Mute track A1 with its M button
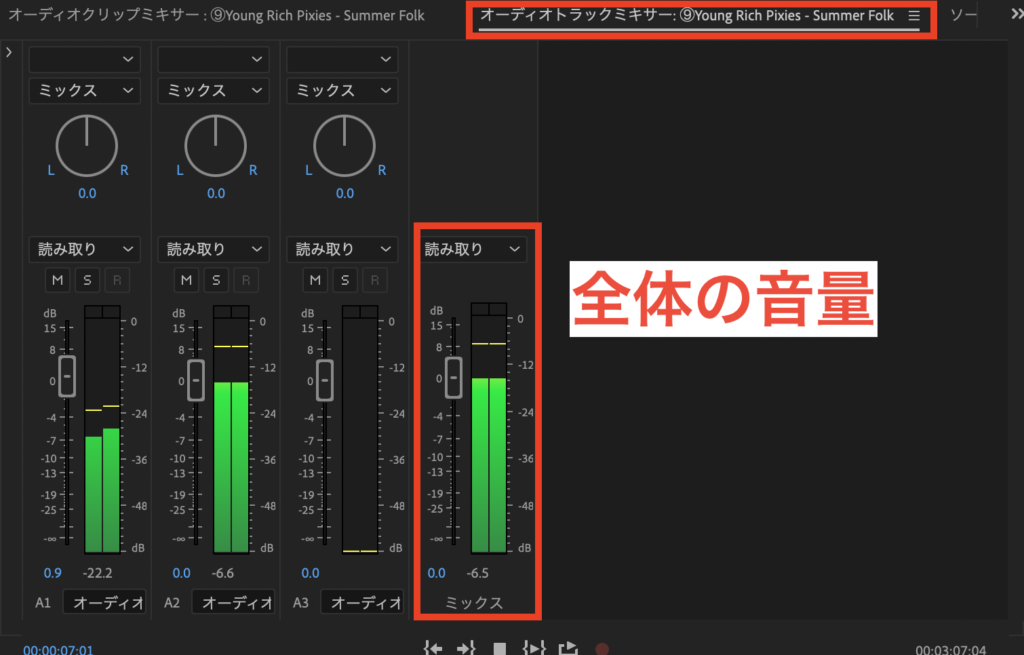 57,280
